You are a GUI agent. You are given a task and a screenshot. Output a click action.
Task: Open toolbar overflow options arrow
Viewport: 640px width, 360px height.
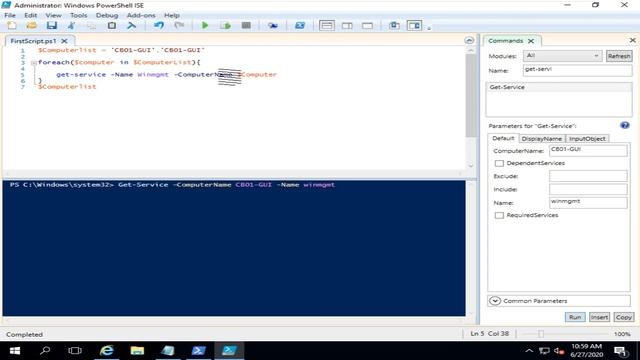tap(429, 28)
